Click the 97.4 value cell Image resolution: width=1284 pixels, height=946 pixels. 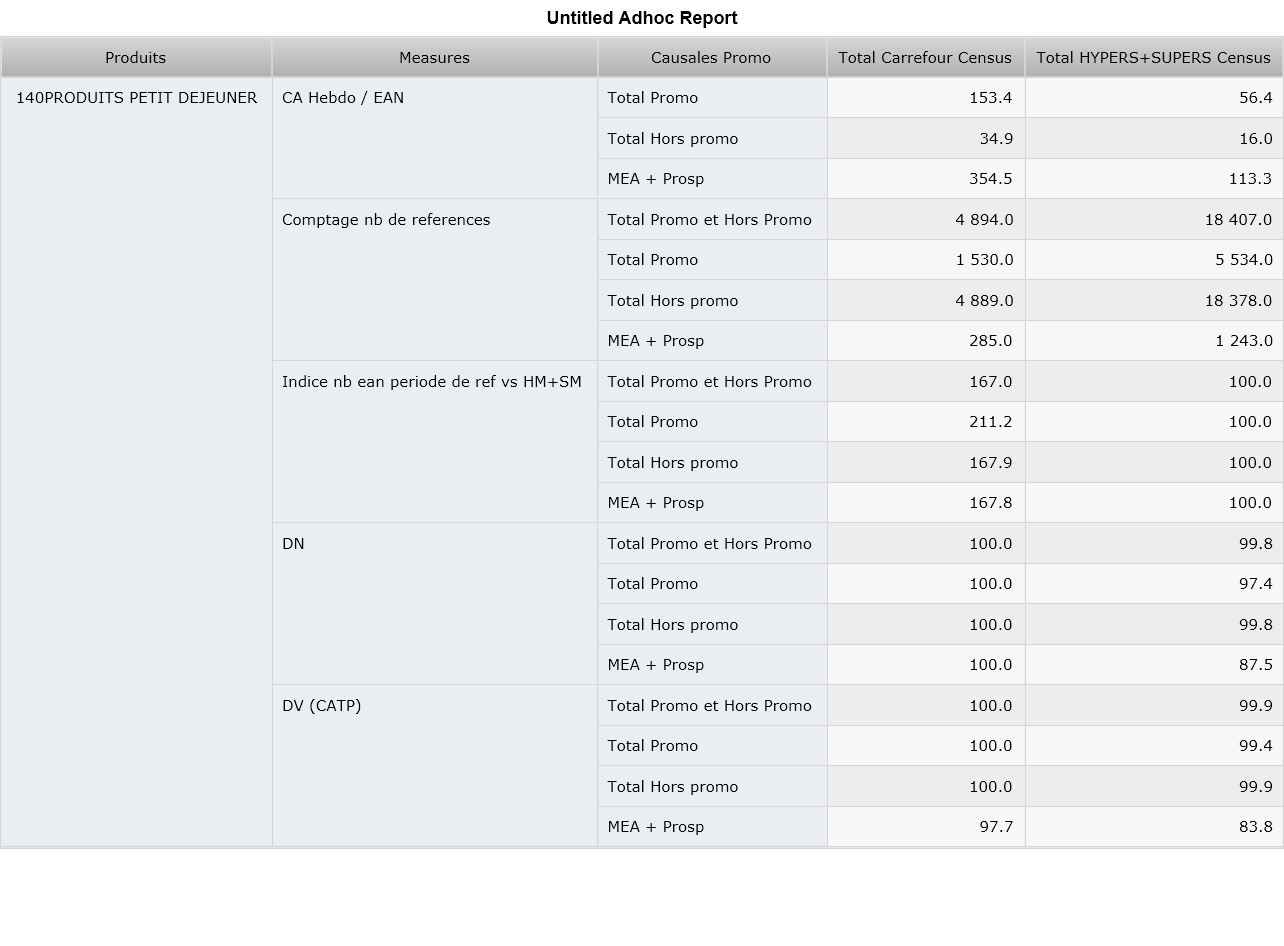click(1155, 584)
